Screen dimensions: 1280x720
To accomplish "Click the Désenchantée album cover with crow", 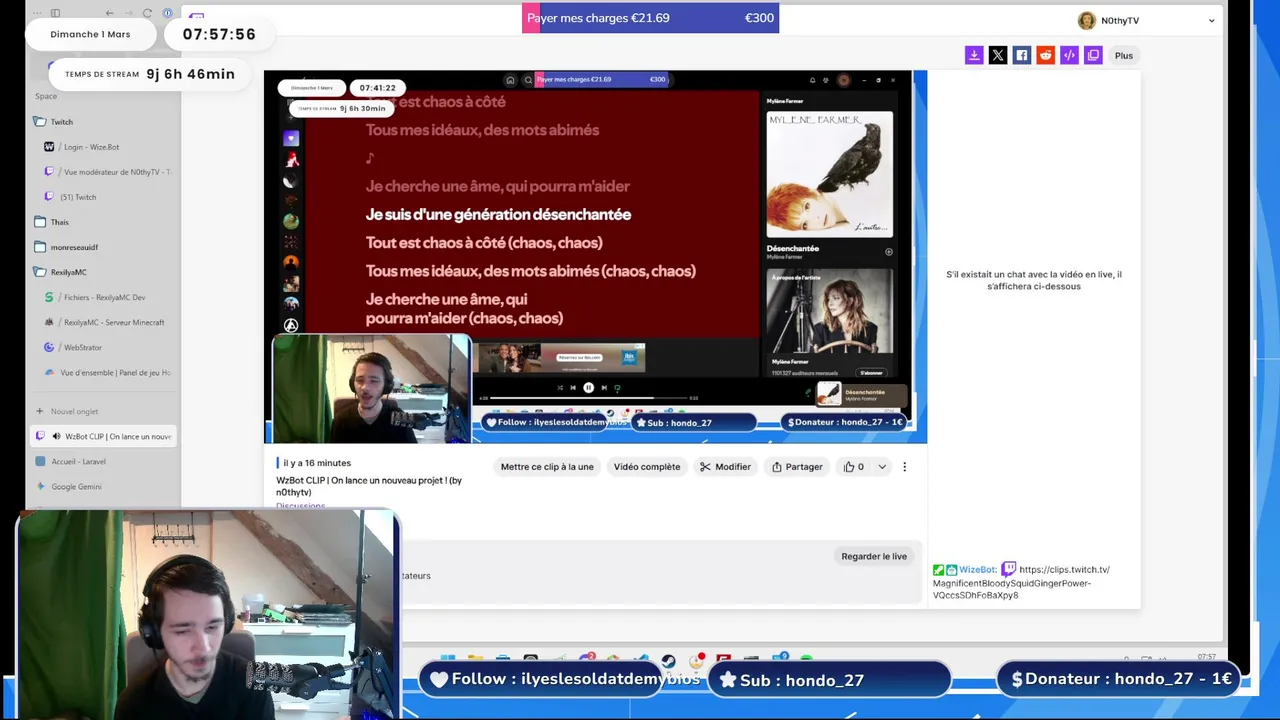I will point(830,174).
